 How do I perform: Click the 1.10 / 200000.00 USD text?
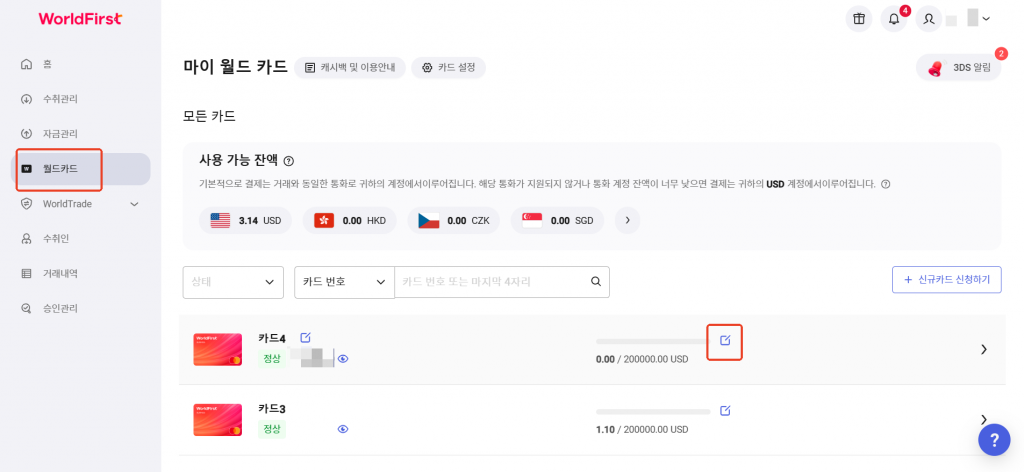(x=642, y=430)
